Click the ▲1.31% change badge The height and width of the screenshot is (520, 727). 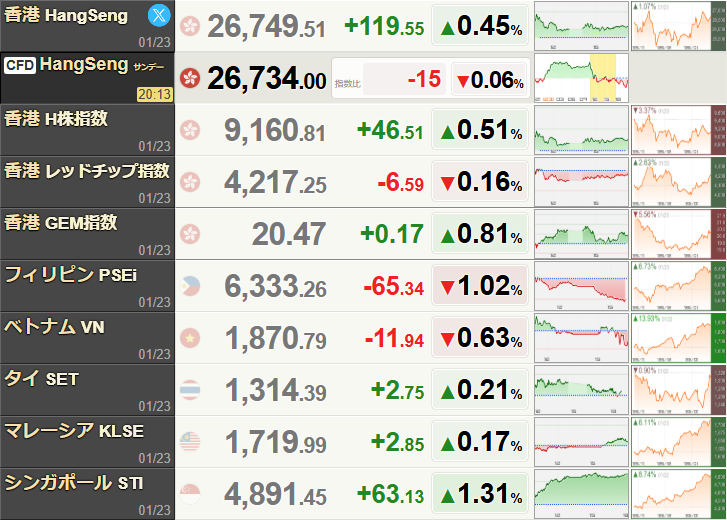pyautogui.click(x=480, y=494)
